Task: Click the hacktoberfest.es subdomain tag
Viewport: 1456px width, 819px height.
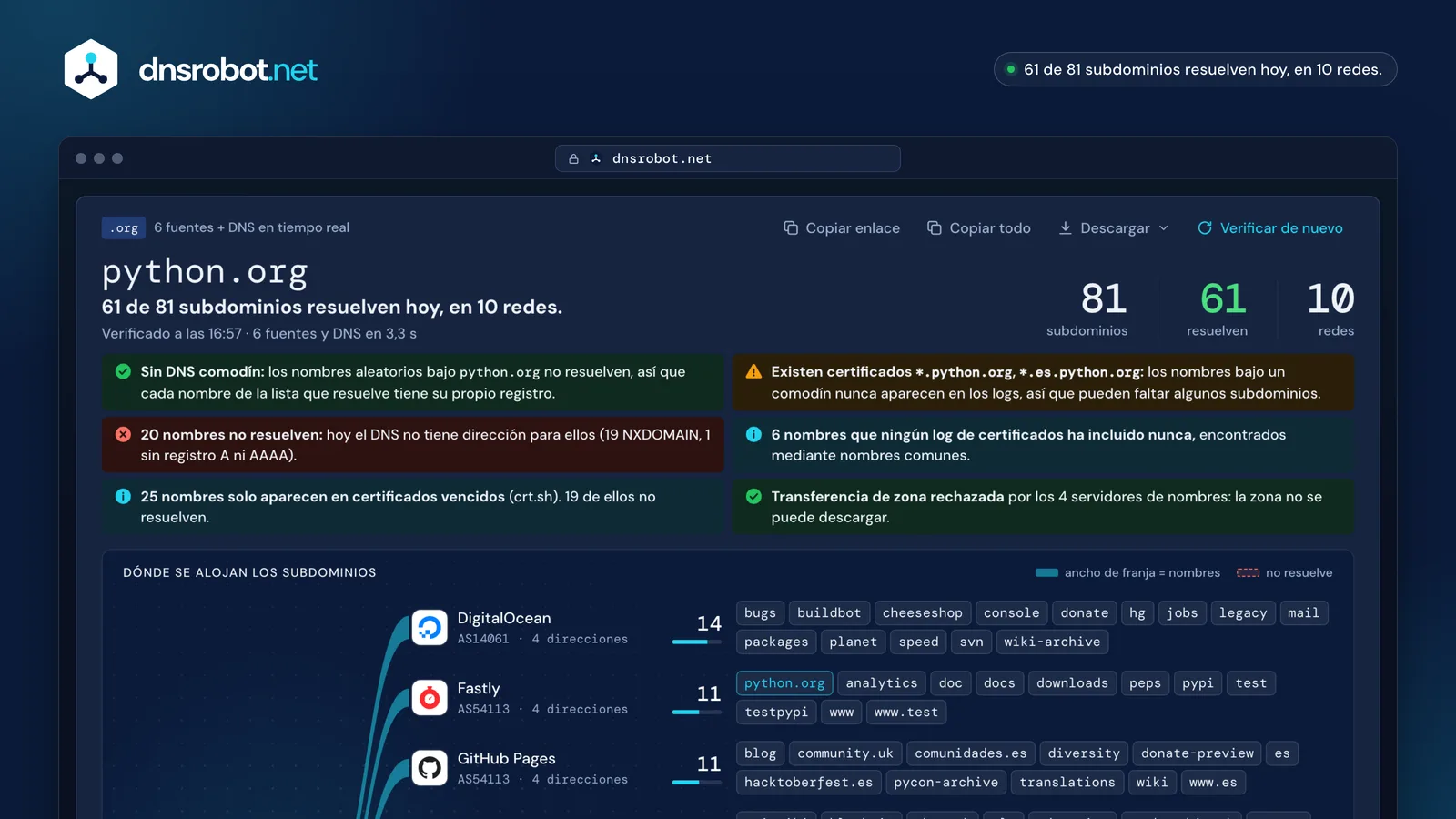Action: pos(808,783)
